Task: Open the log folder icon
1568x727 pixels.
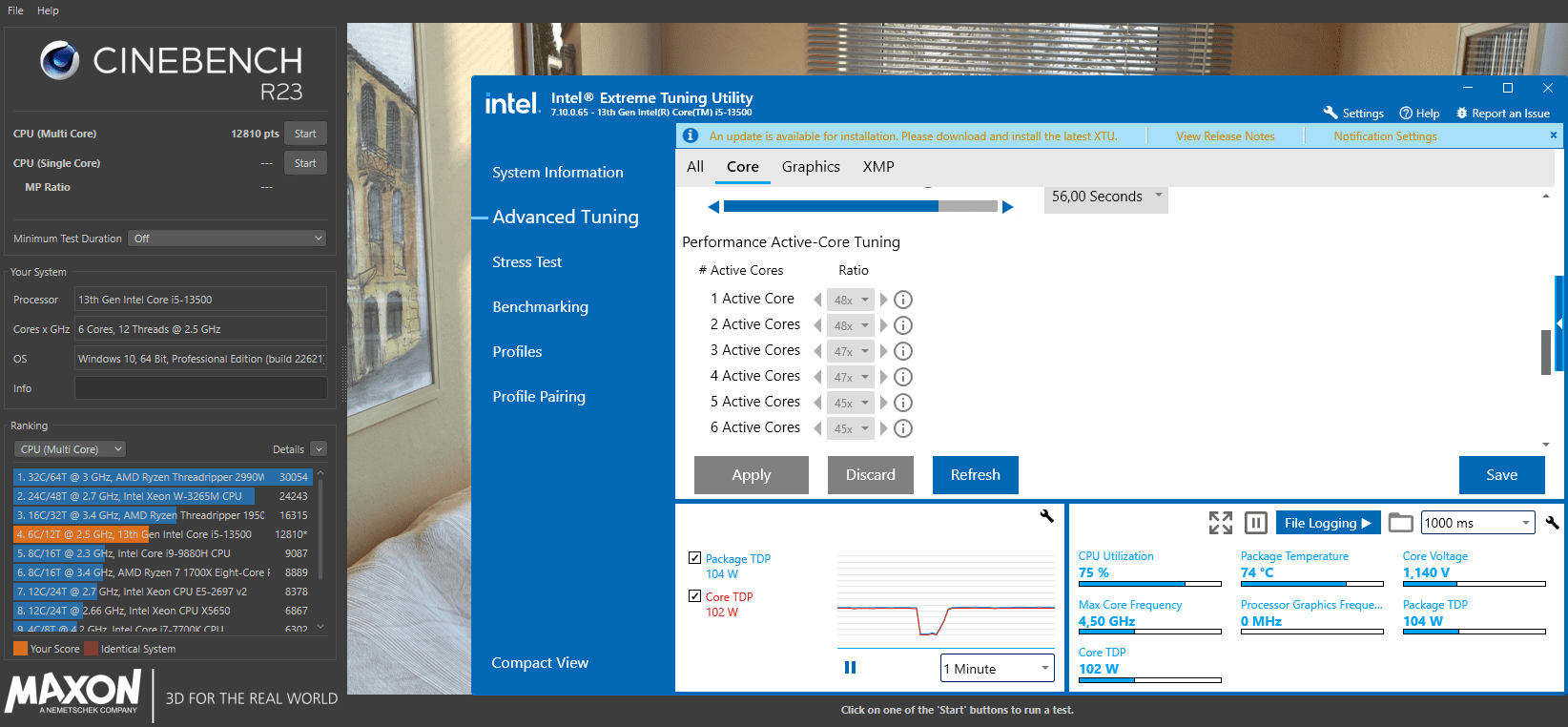Action: coord(1400,522)
